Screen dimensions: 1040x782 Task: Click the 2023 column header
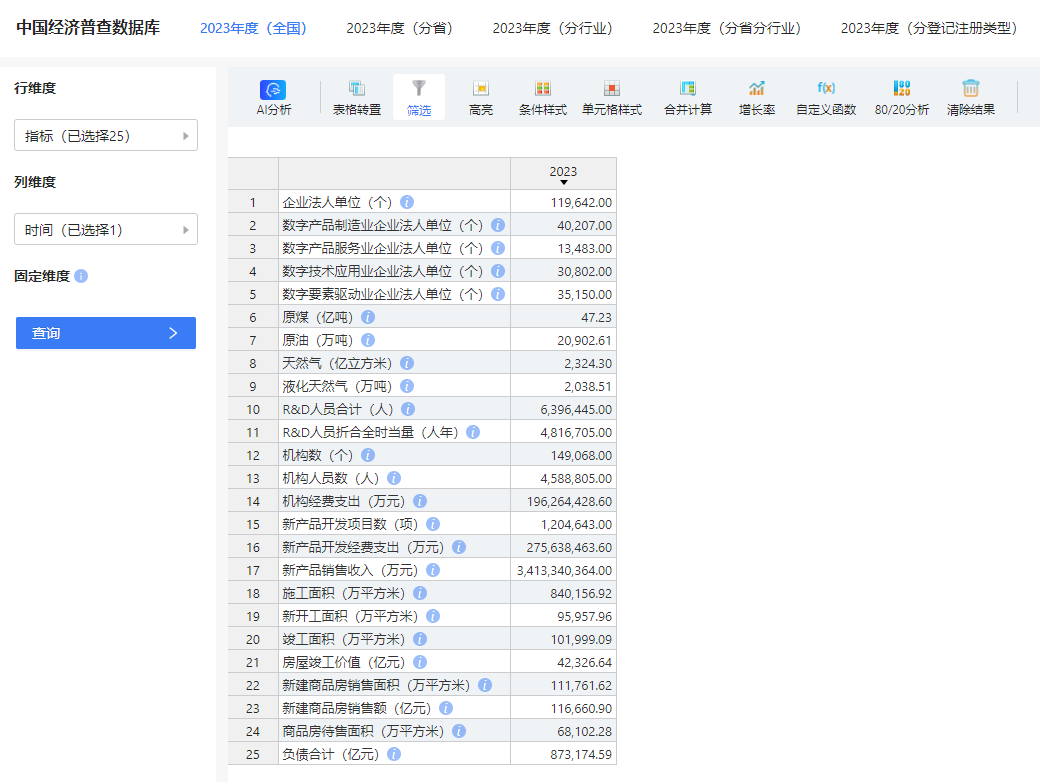click(563, 174)
